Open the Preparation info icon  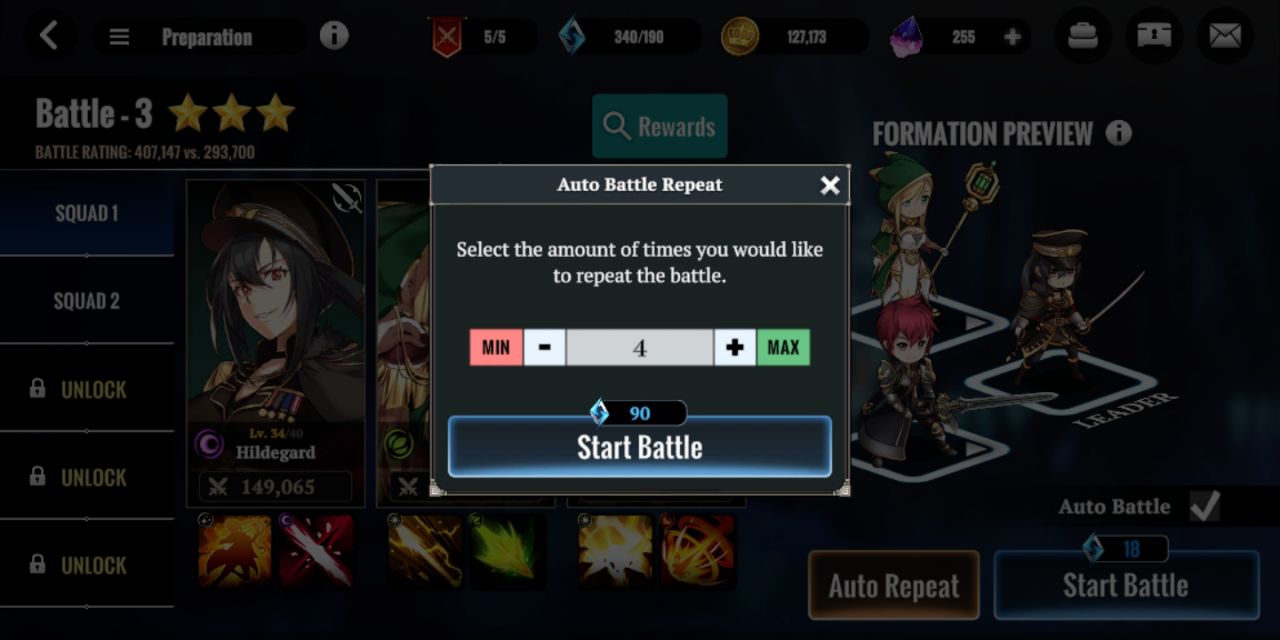tap(334, 36)
